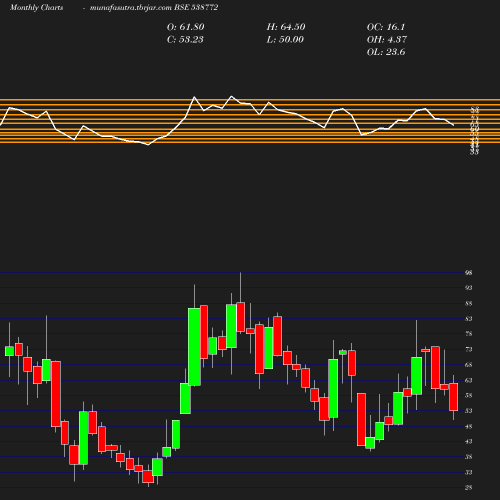Click the 63 price axis label
Screen dimensions: 500x500
click(x=469, y=380)
